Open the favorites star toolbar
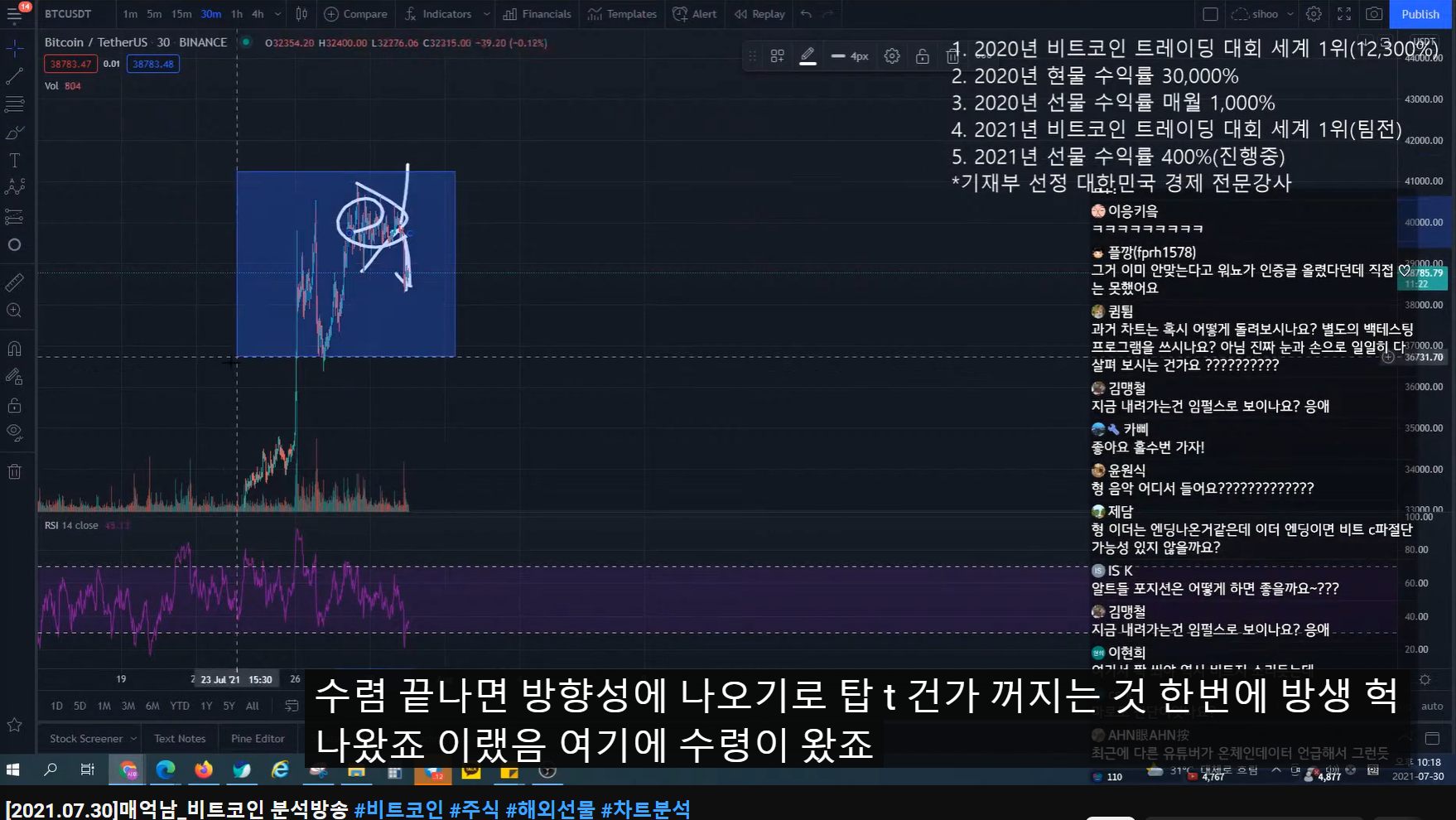Image resolution: width=1456 pixels, height=820 pixels. click(x=15, y=725)
